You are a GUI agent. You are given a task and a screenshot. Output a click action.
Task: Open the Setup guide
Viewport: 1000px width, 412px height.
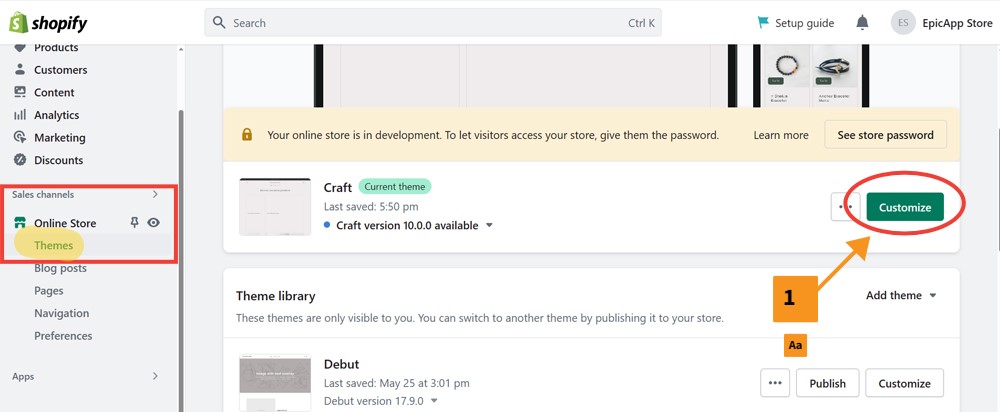pyautogui.click(x=795, y=23)
